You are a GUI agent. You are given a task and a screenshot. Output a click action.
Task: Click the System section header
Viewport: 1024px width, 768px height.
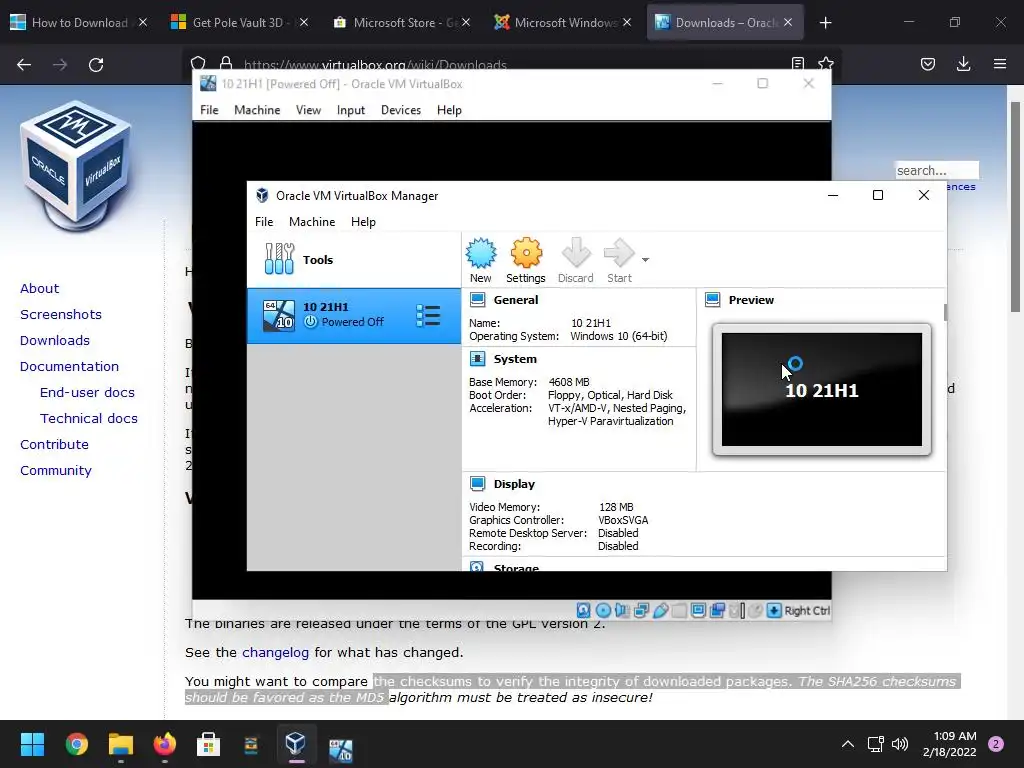coord(515,359)
